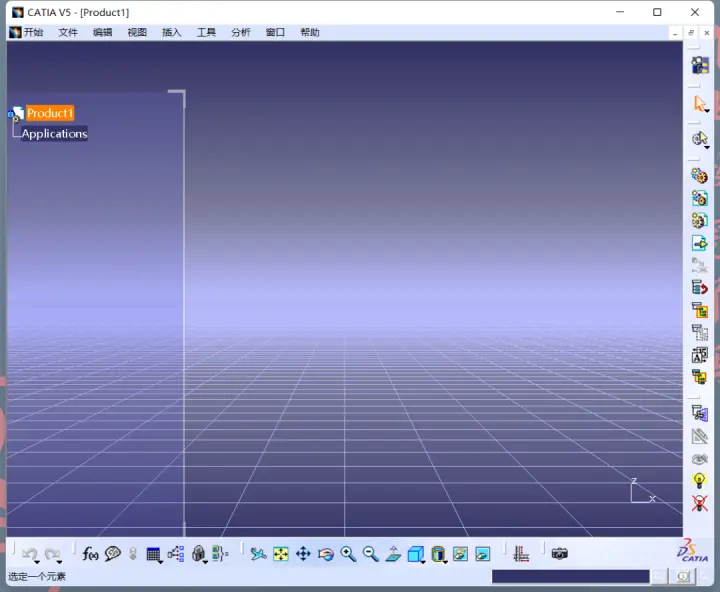Click the yellow light bulb icon
Image resolution: width=720 pixels, height=592 pixels.
[x=699, y=480]
